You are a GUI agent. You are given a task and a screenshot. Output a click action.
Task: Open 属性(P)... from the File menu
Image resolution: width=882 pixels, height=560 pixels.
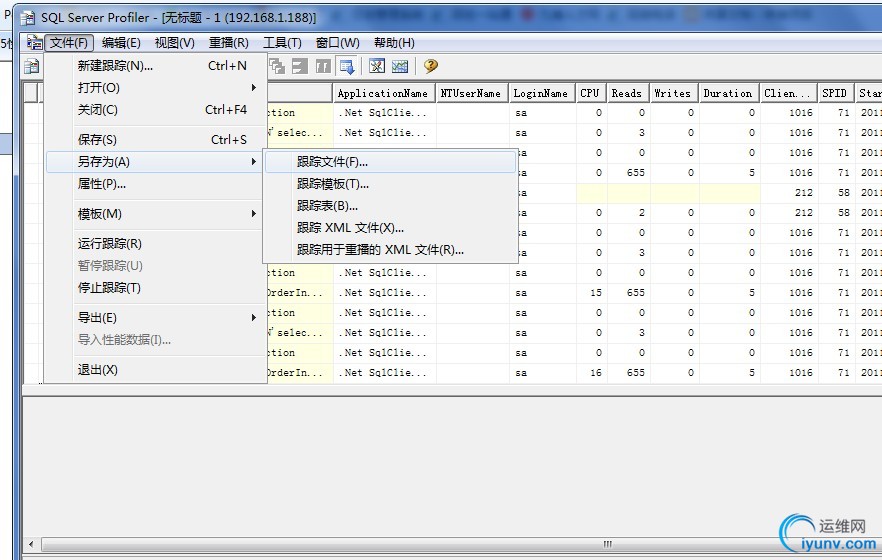click(156, 184)
